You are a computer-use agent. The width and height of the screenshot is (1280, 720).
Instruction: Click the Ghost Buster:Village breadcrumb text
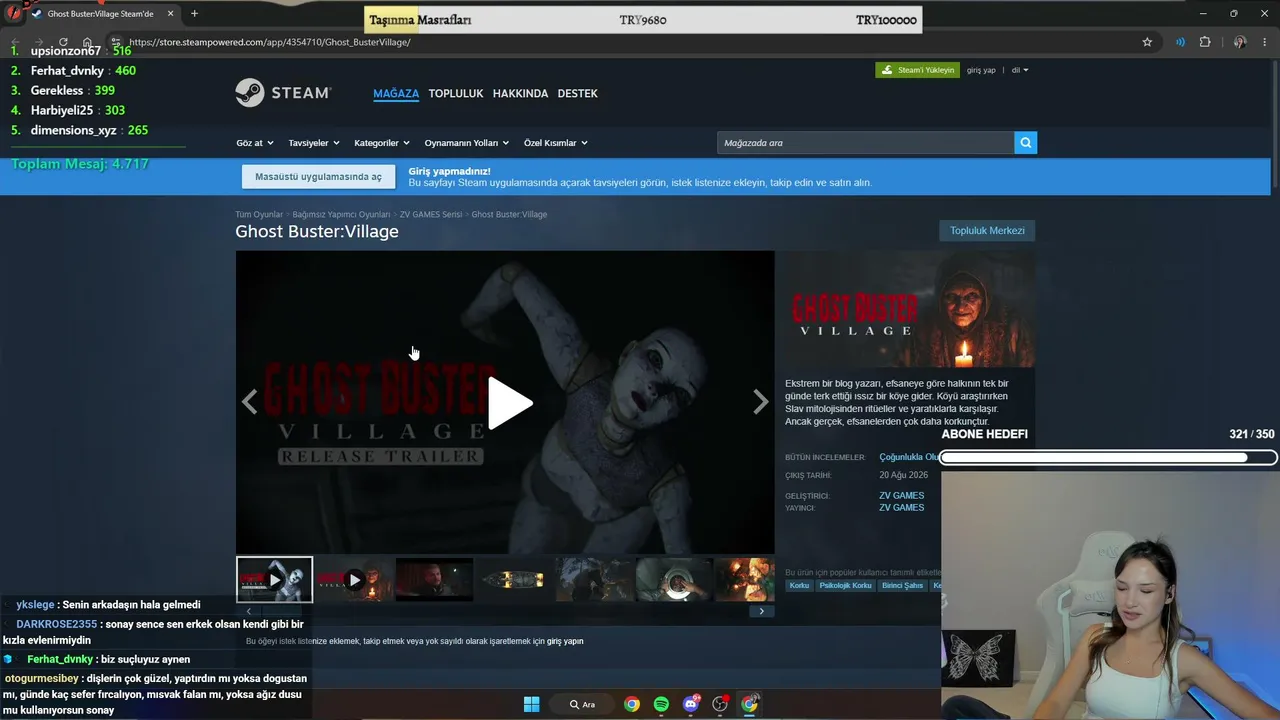pos(509,214)
